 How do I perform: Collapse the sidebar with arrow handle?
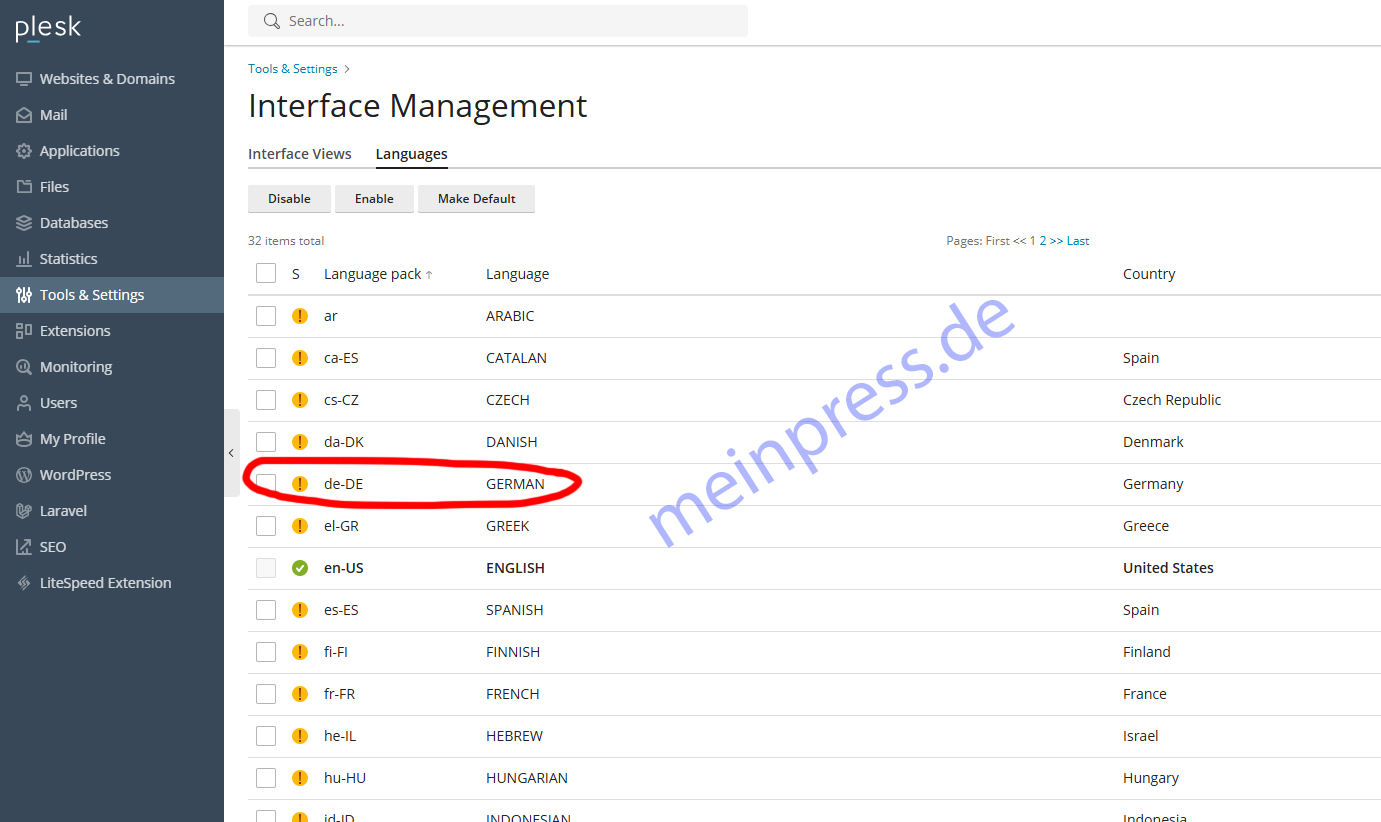click(x=231, y=453)
